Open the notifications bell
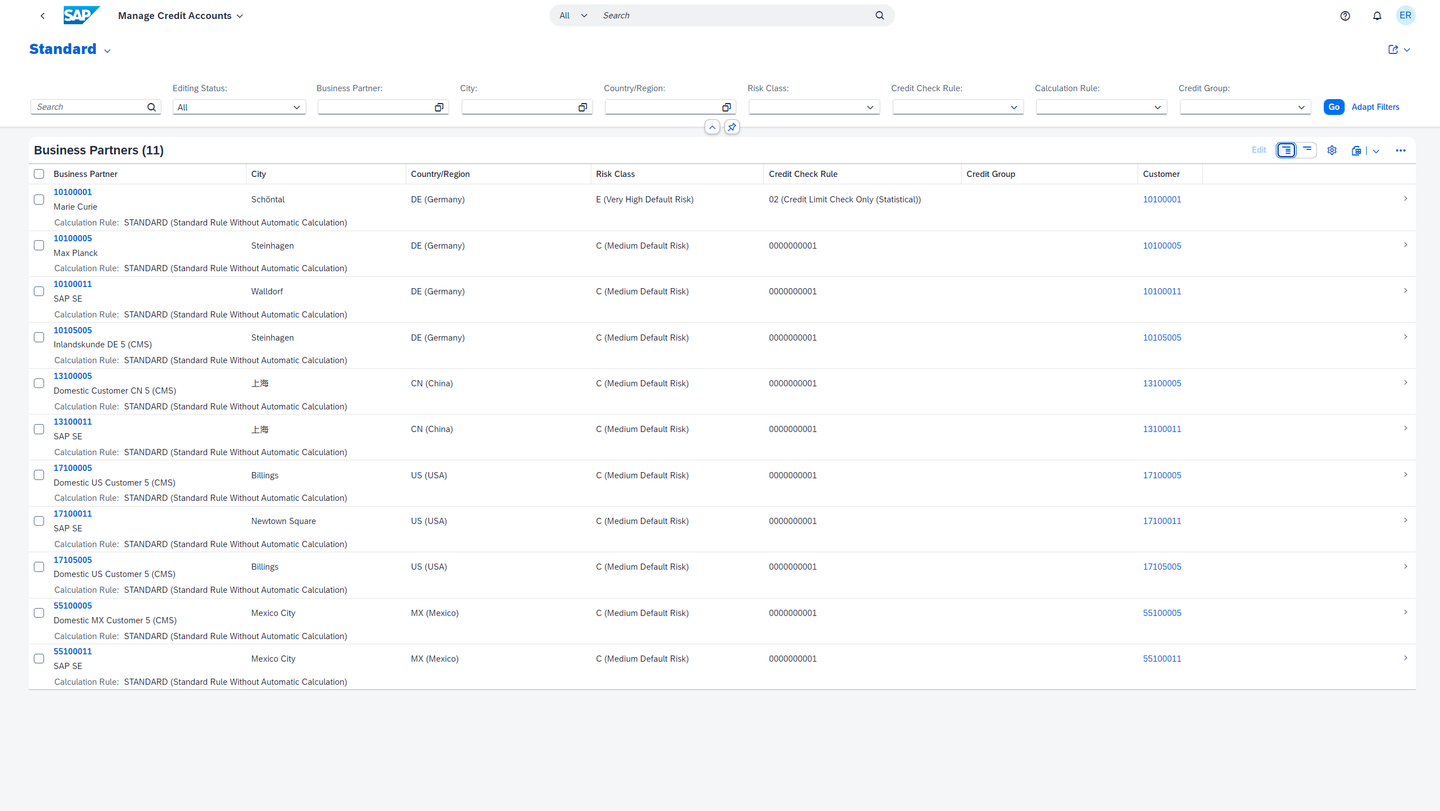 coord(1377,16)
